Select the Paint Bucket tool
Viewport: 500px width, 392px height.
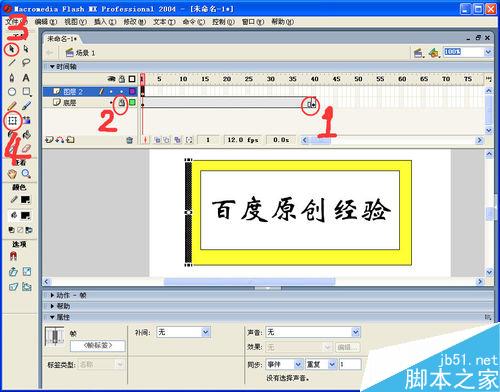coord(27,135)
